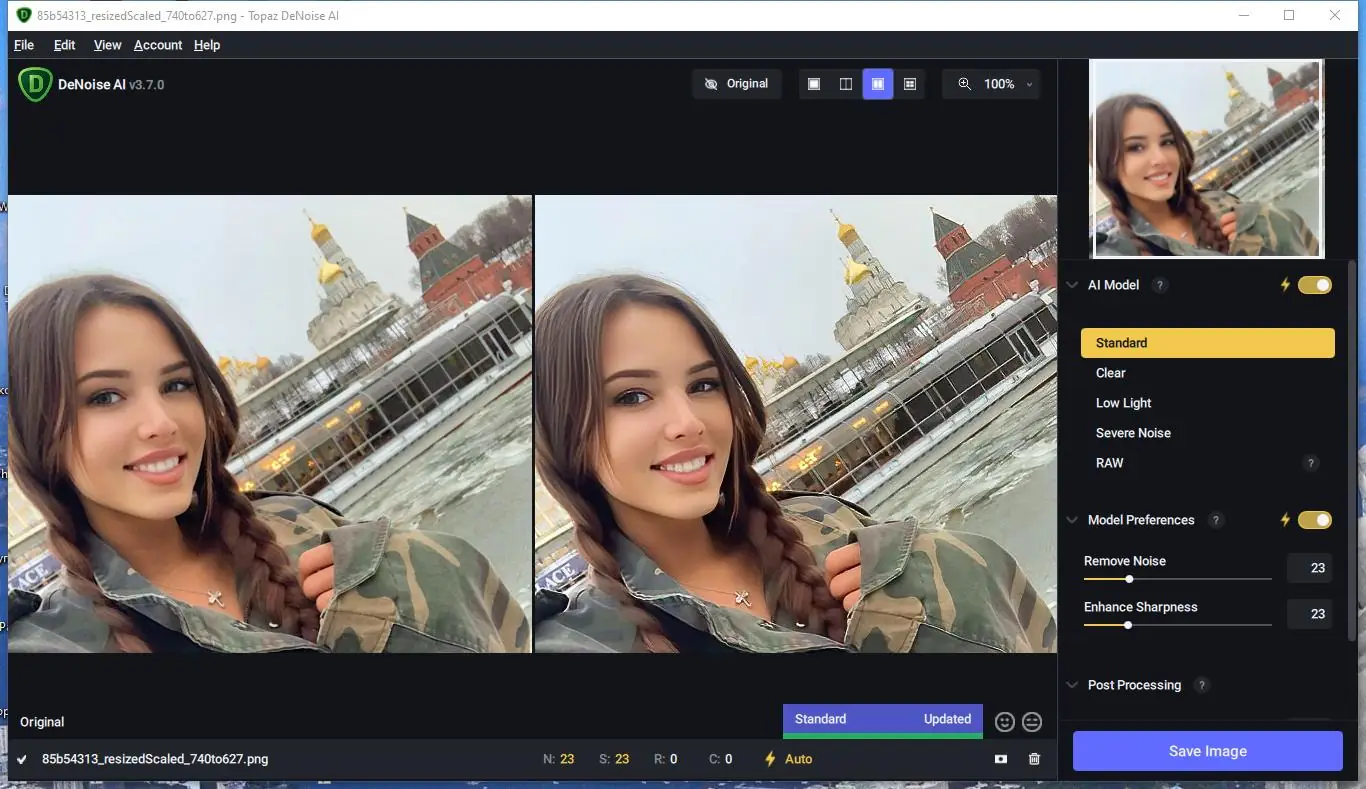Open the Edit menu
Image resolution: width=1366 pixels, height=789 pixels.
[x=64, y=45]
